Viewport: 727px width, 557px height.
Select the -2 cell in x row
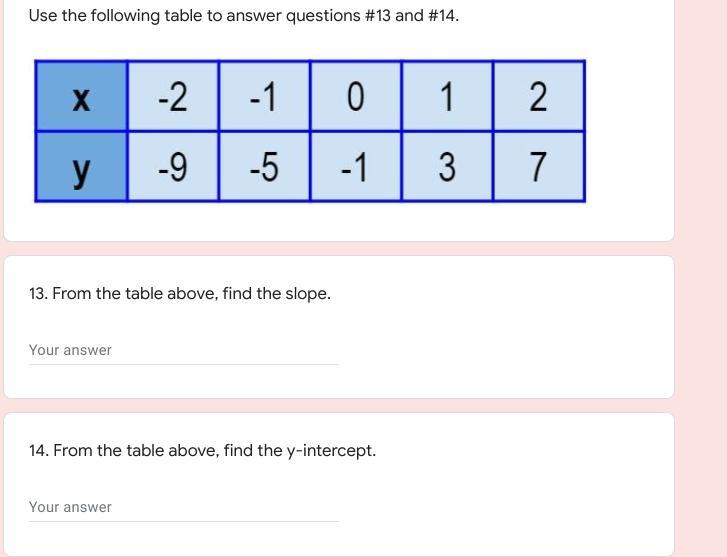coord(172,97)
